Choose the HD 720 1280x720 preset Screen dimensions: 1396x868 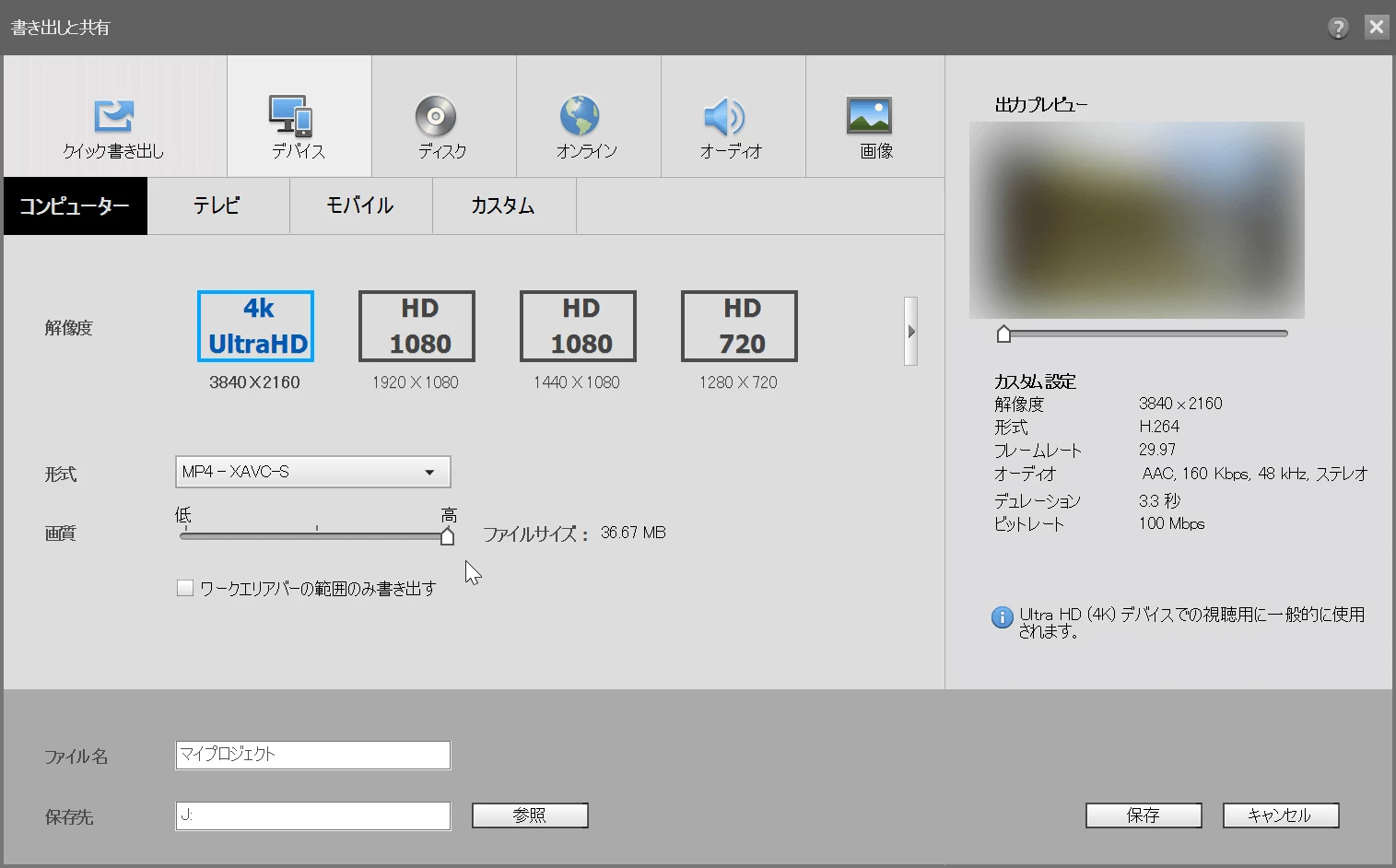click(739, 326)
